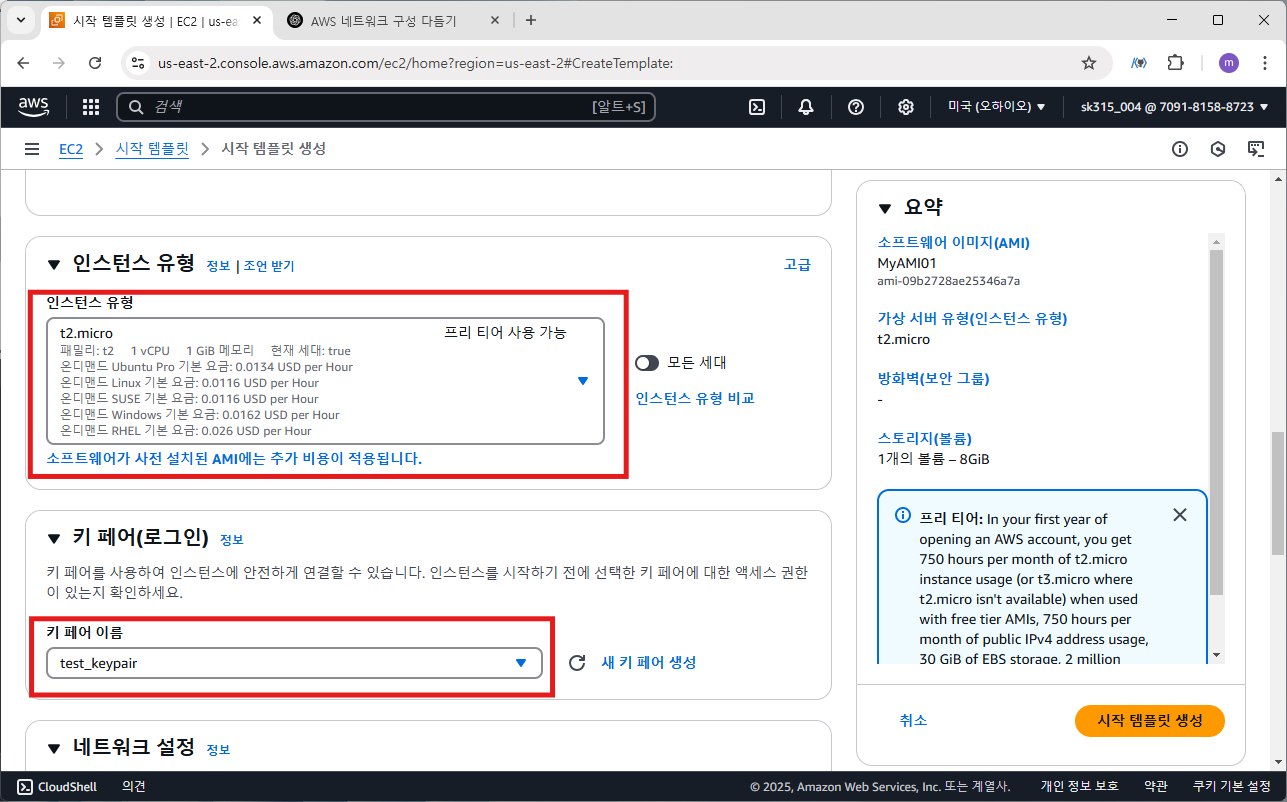Go to launch templates breadcrumb link

152,149
